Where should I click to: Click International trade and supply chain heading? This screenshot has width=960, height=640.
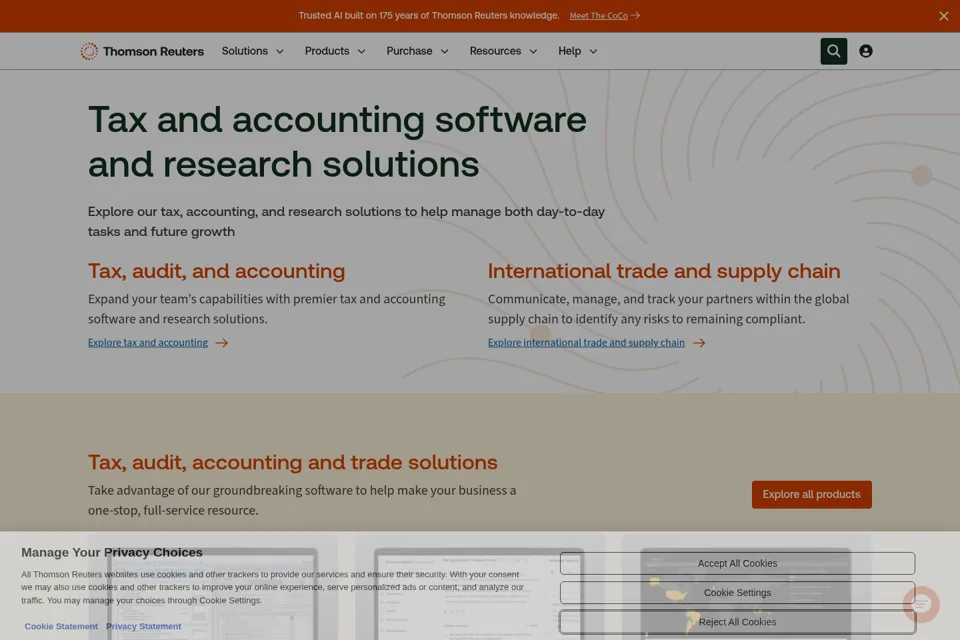[x=664, y=271]
